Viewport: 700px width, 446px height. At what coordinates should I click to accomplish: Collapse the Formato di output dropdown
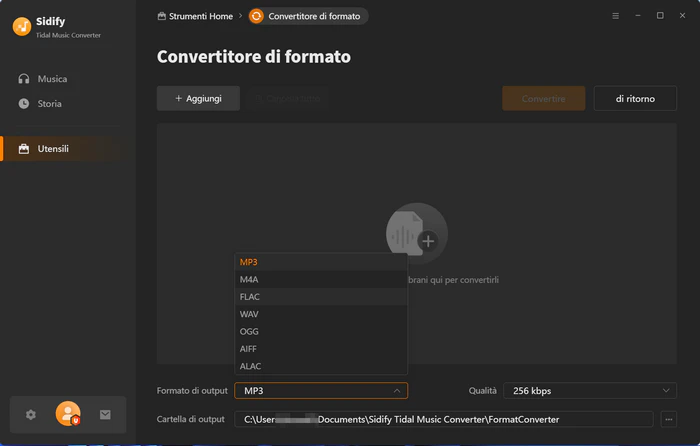321,391
